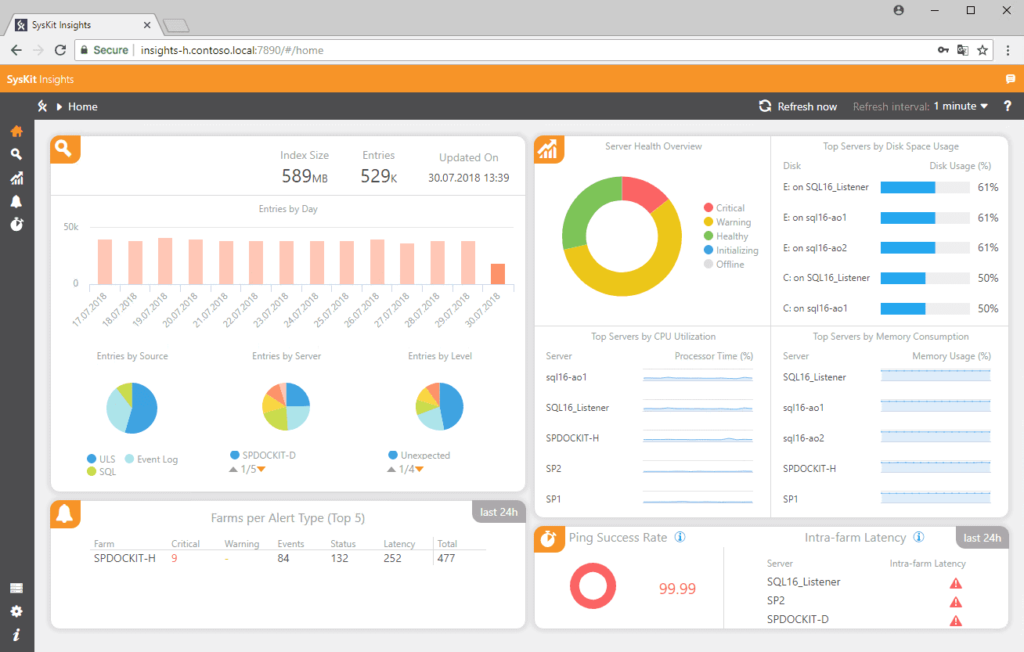Click disk usage bar for C: on sql16-ao1

925,308
